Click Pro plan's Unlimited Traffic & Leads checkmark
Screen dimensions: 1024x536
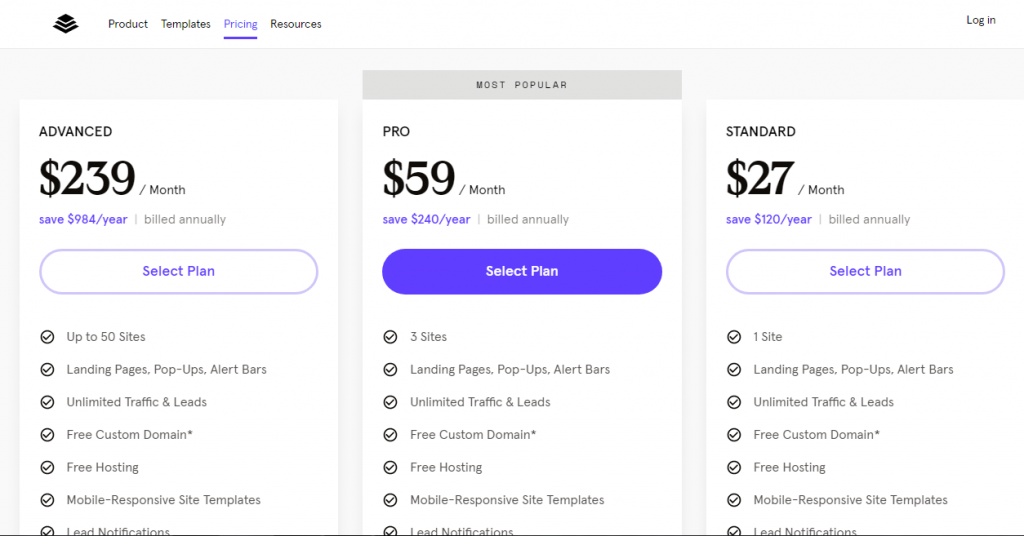(390, 402)
